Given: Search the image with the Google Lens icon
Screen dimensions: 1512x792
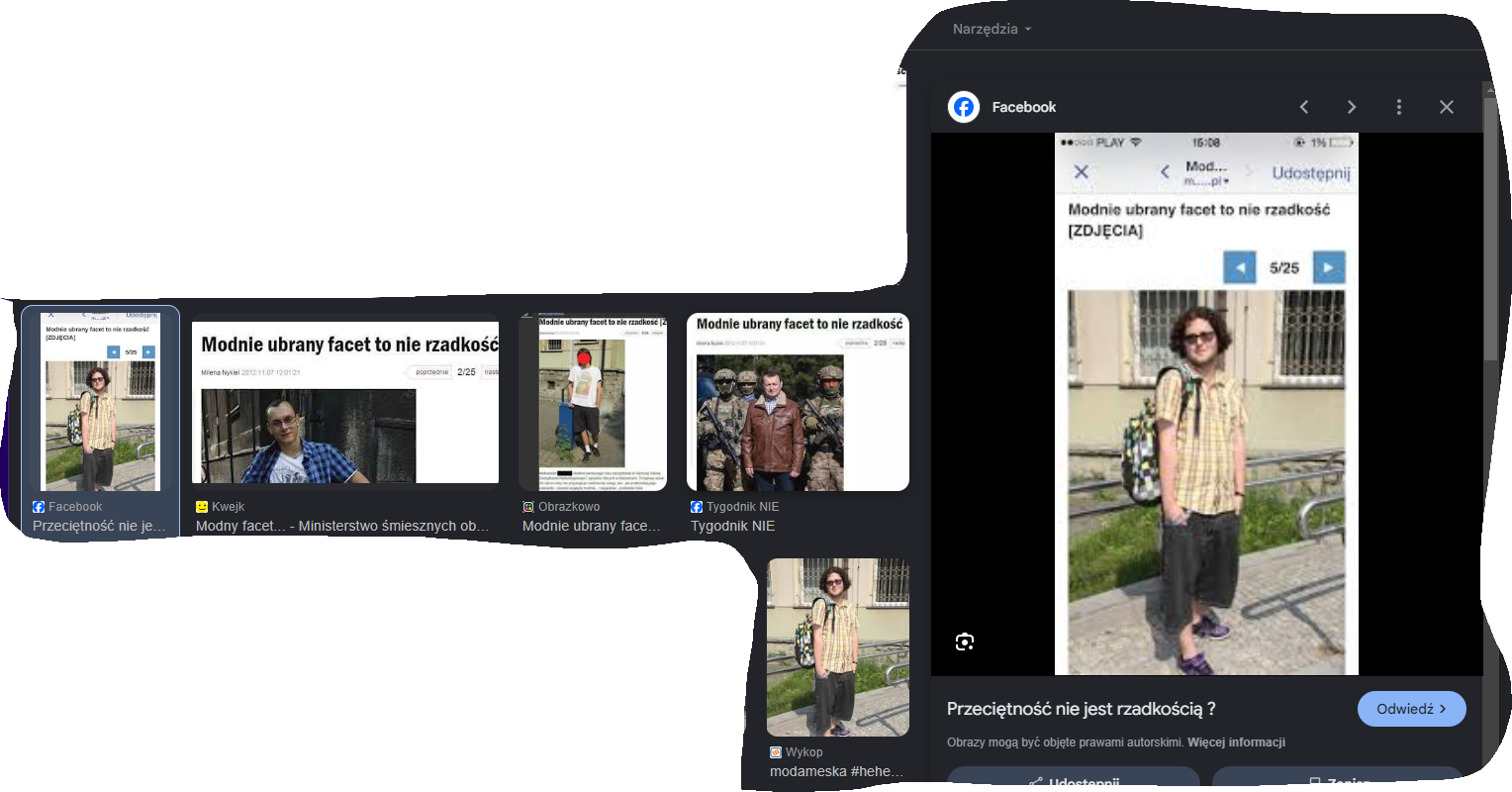Looking at the screenshot, I should 965,642.
